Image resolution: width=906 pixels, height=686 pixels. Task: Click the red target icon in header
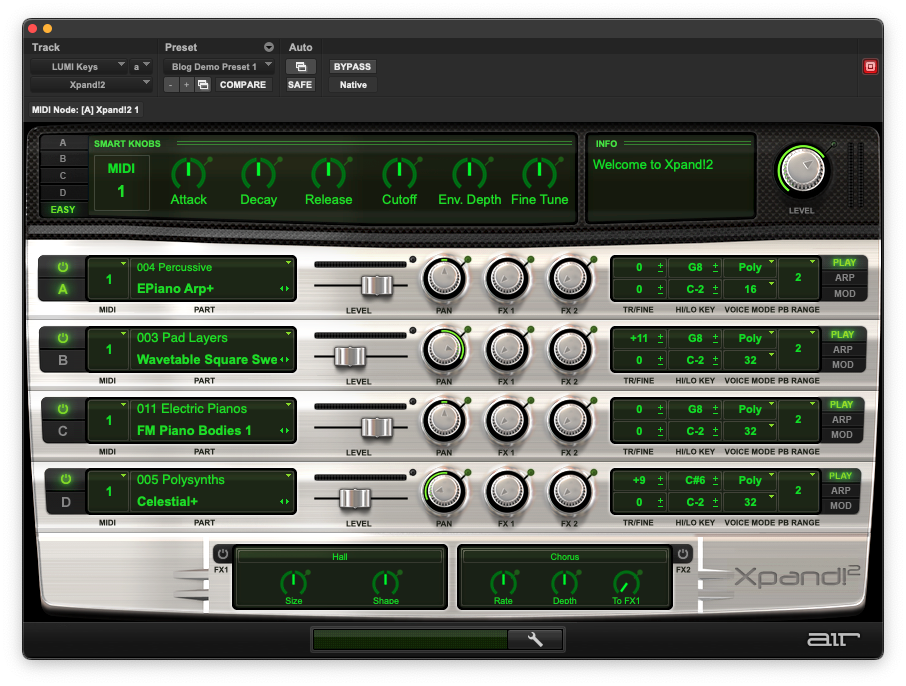pyautogui.click(x=870, y=67)
